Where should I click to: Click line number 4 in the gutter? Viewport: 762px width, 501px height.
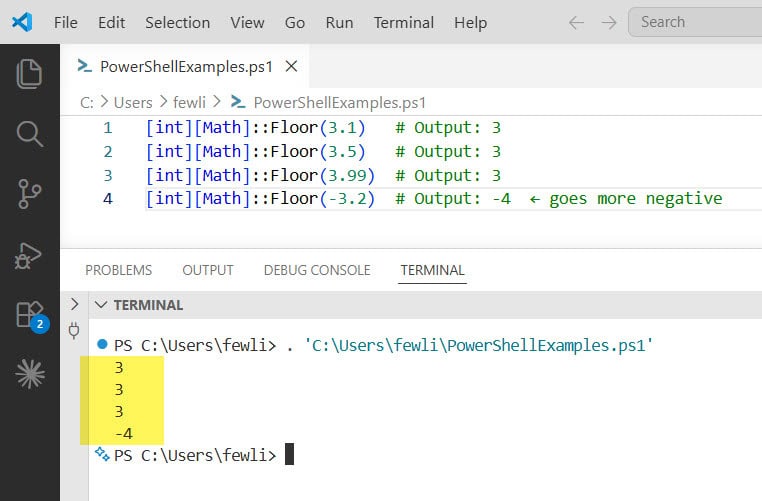click(108, 199)
